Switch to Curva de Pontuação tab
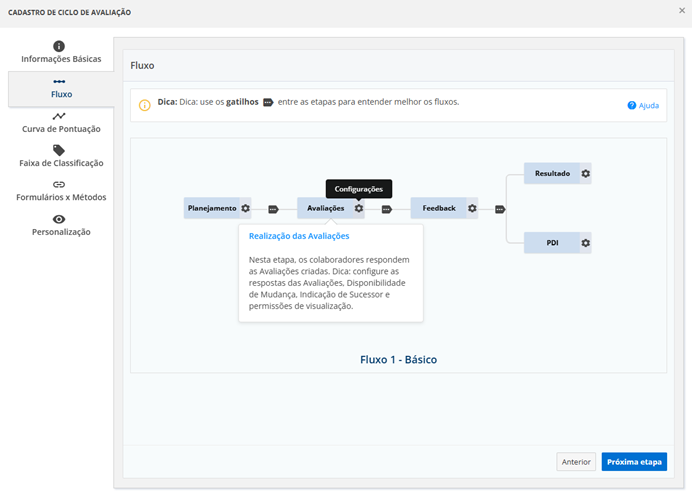This screenshot has width=692, height=497. (60, 122)
